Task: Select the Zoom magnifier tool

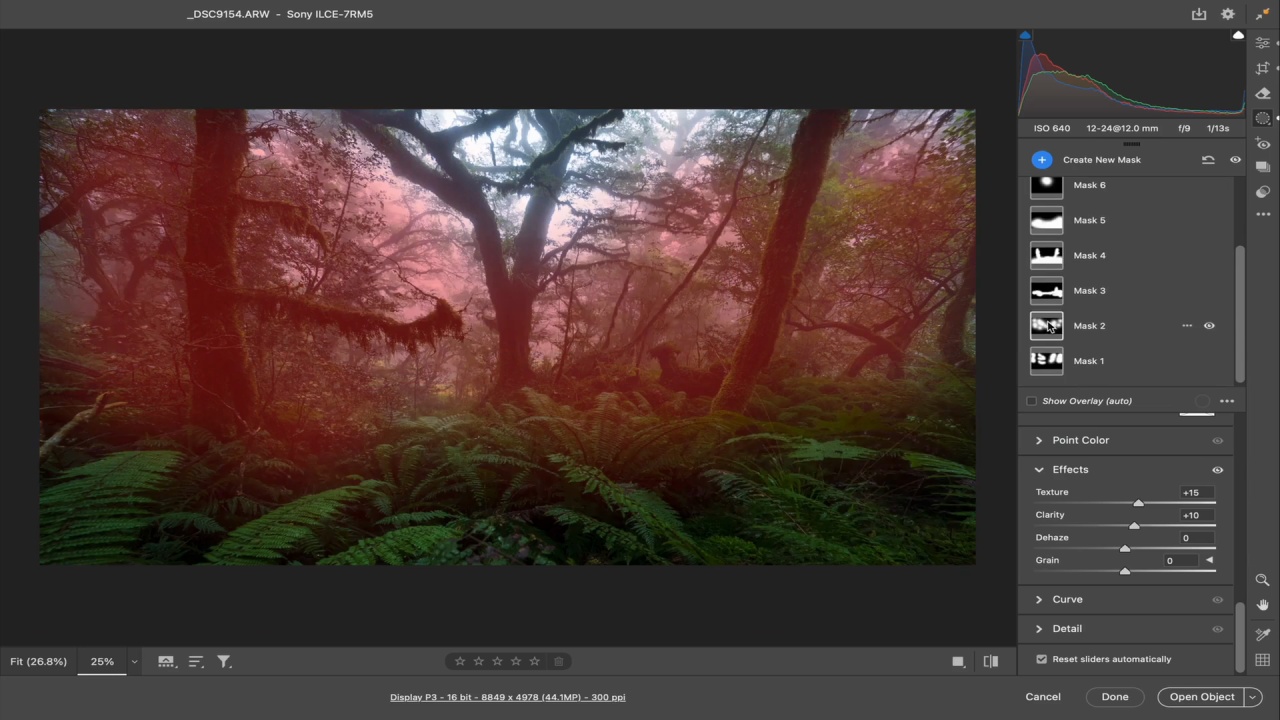Action: click(x=1262, y=580)
